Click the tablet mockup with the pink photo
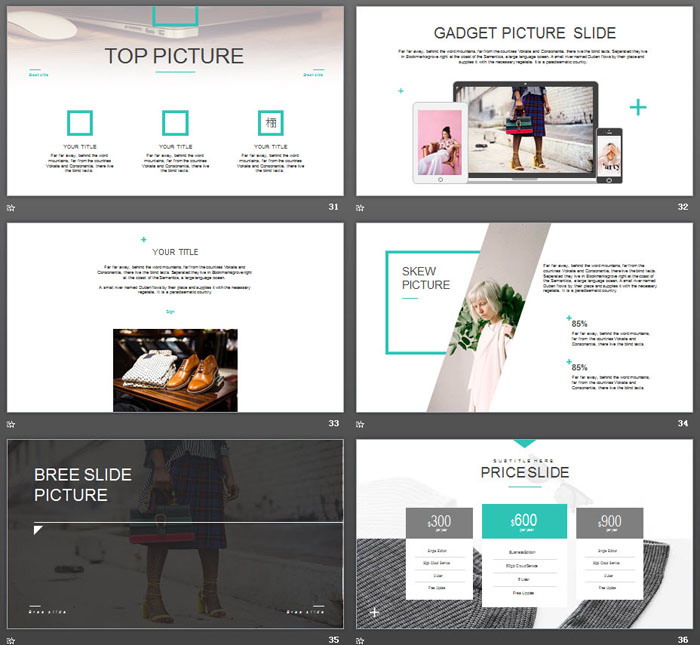 tap(439, 143)
